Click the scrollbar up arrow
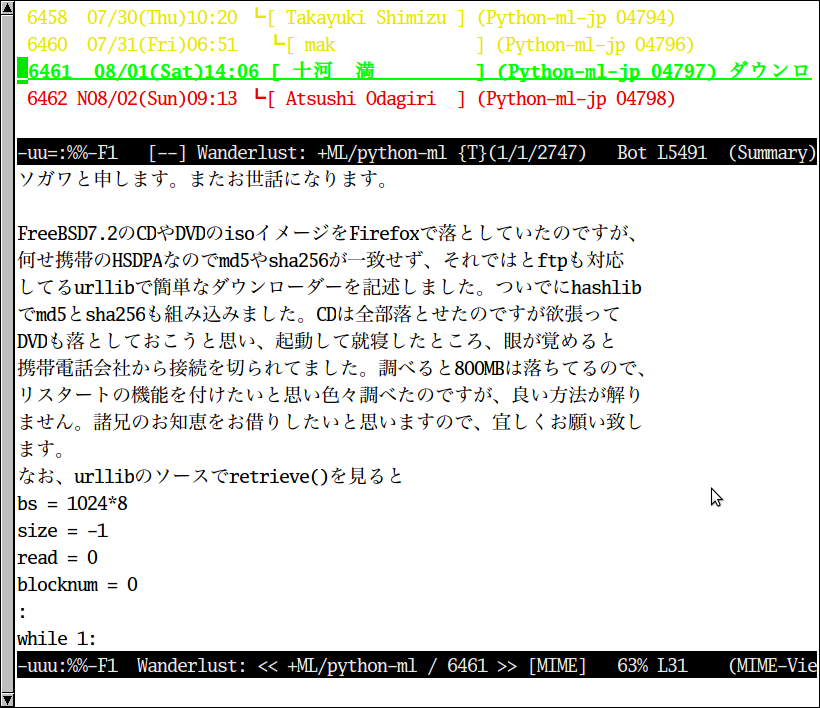The width and height of the screenshot is (820, 708). (7, 8)
